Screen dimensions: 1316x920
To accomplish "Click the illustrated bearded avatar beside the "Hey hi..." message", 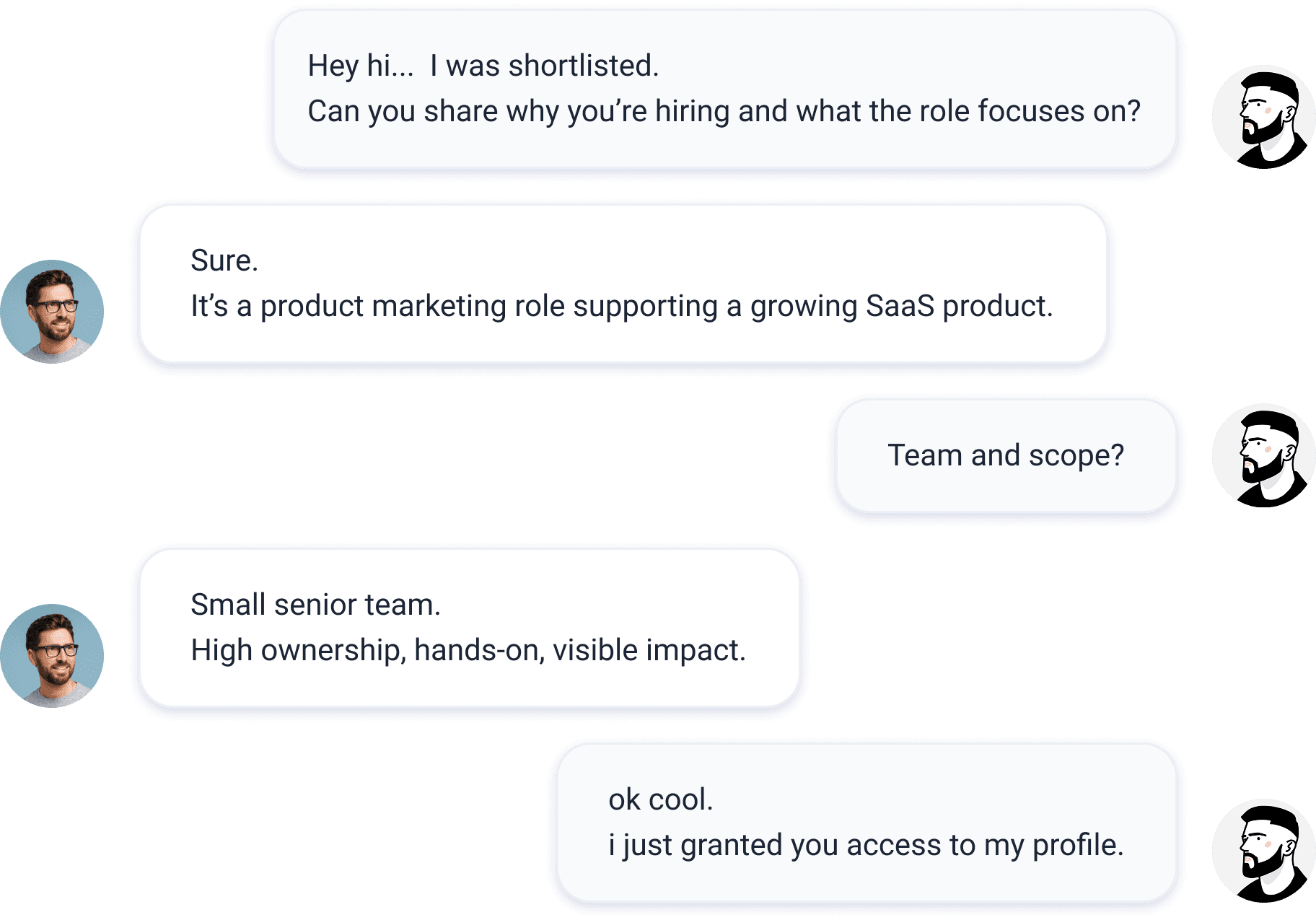I will [x=1263, y=117].
